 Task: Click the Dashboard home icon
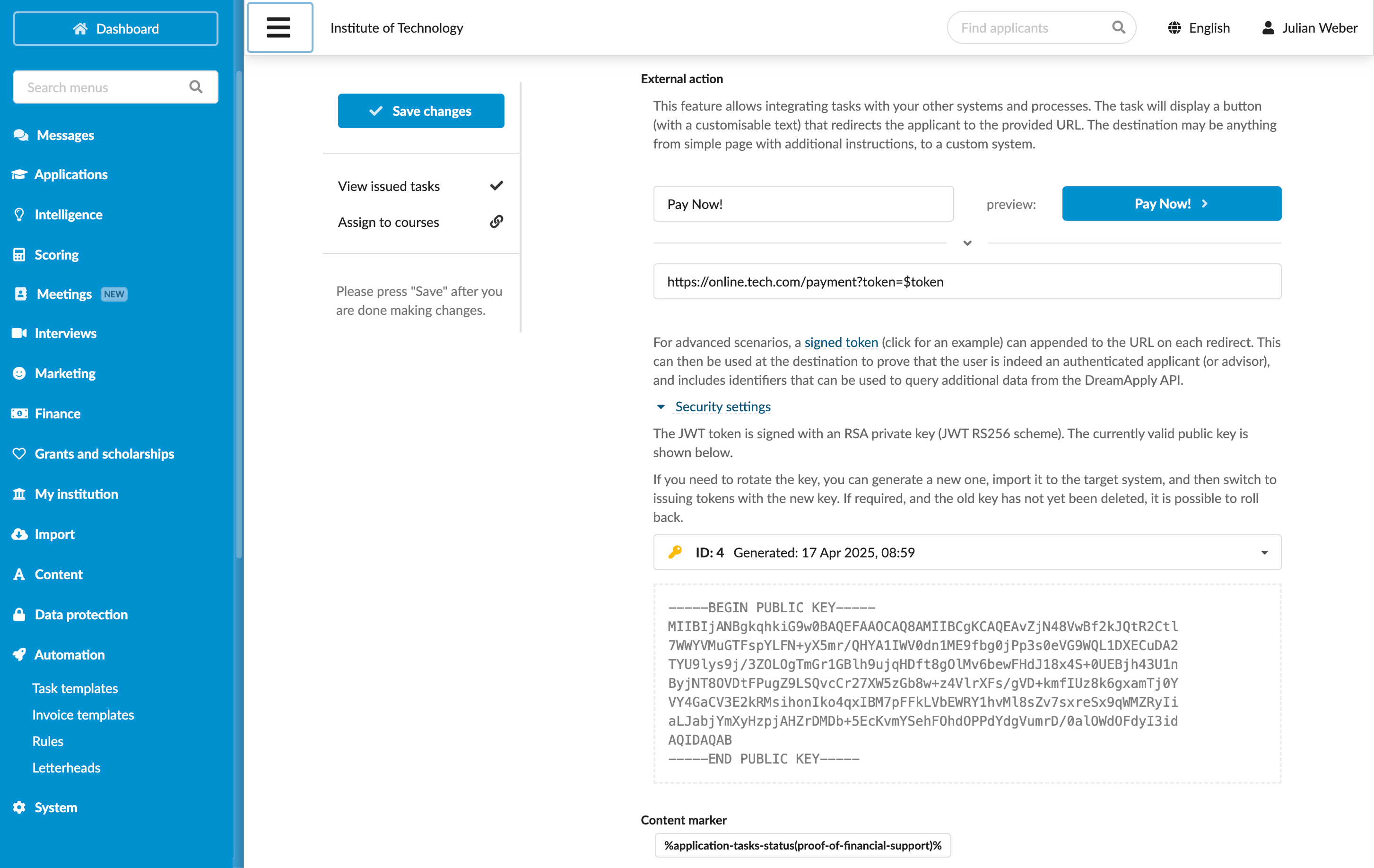(80, 28)
